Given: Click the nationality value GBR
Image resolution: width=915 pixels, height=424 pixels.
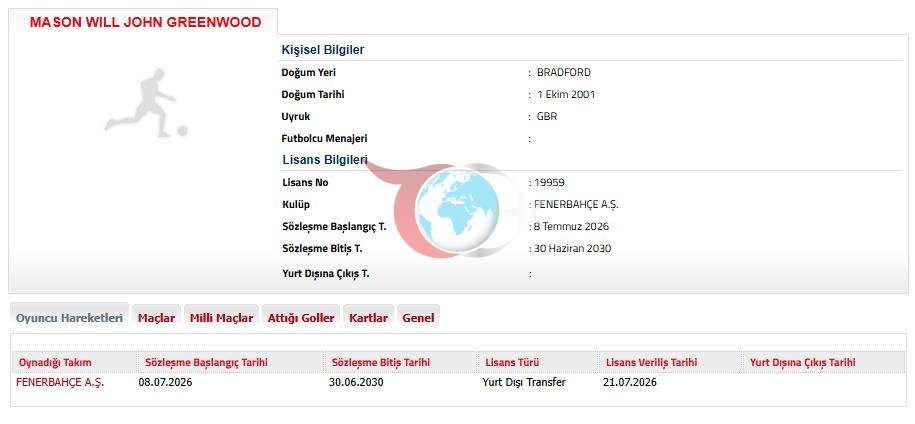Looking at the screenshot, I should click(547, 116).
